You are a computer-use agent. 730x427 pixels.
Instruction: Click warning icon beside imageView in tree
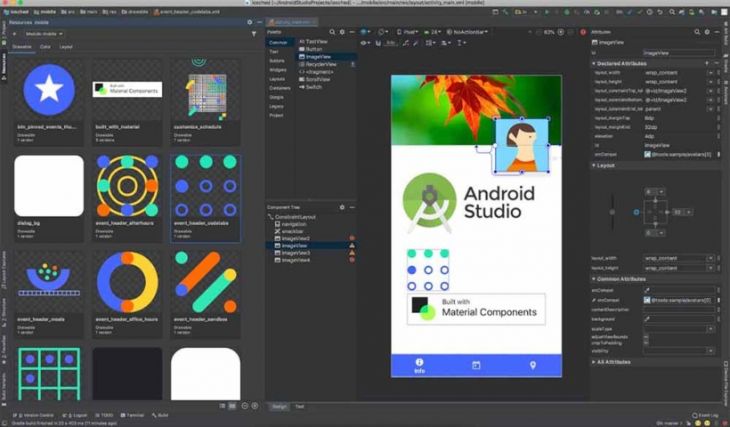pyautogui.click(x=352, y=245)
